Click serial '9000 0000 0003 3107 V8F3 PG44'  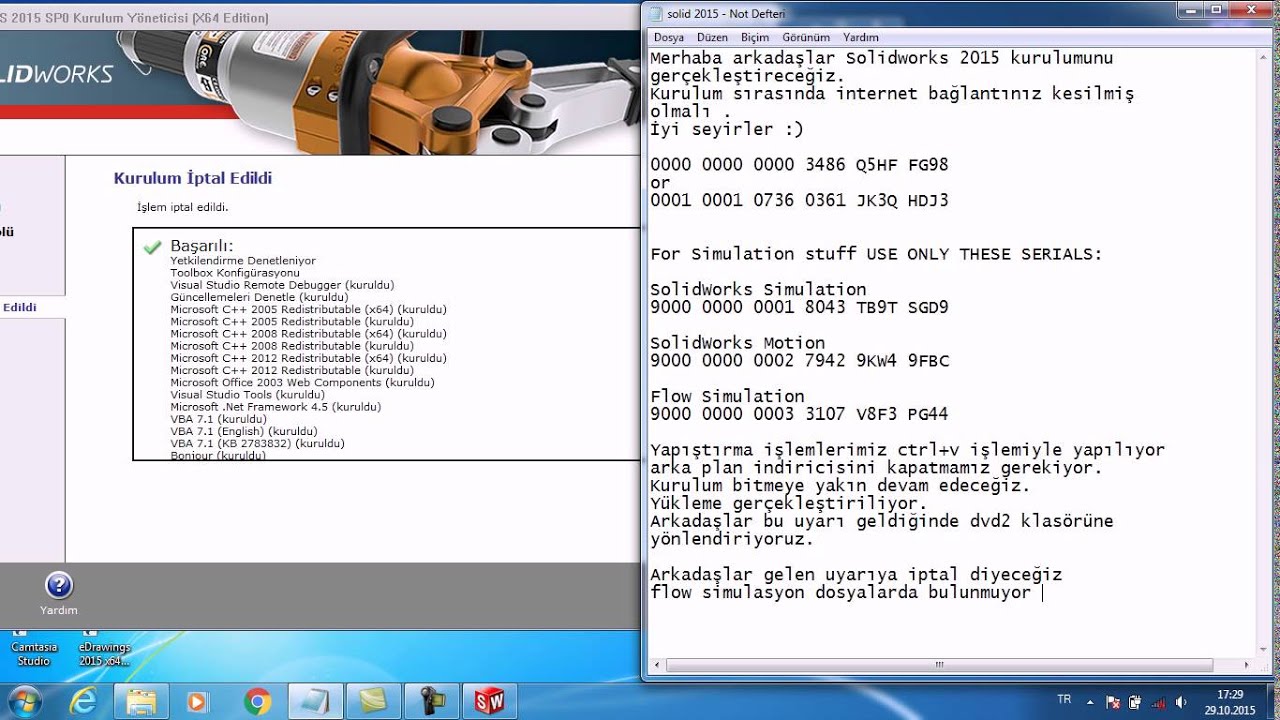tap(799, 414)
